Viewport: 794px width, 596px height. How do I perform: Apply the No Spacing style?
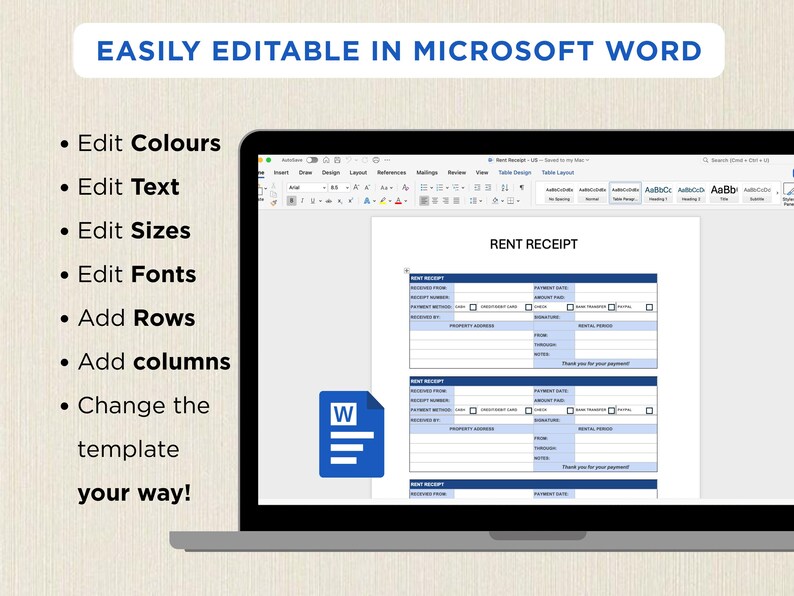[559, 193]
